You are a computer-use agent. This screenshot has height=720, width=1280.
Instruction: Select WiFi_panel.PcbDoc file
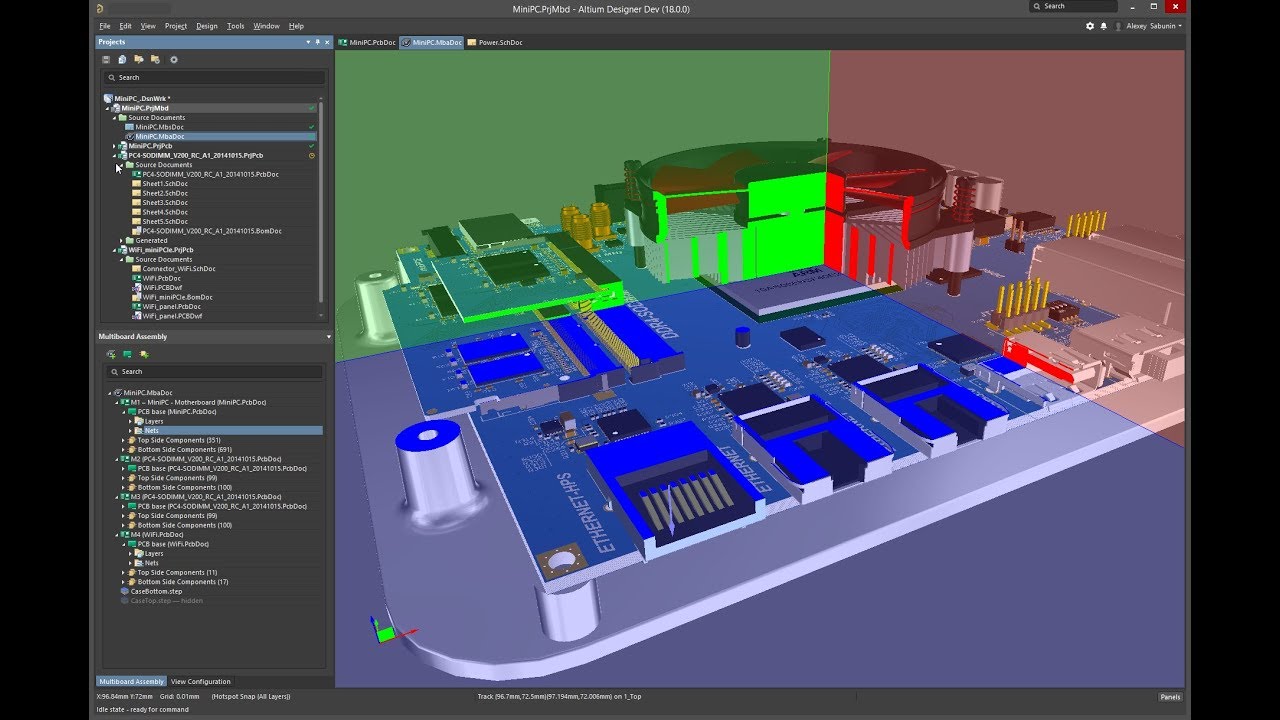pyautogui.click(x=171, y=307)
